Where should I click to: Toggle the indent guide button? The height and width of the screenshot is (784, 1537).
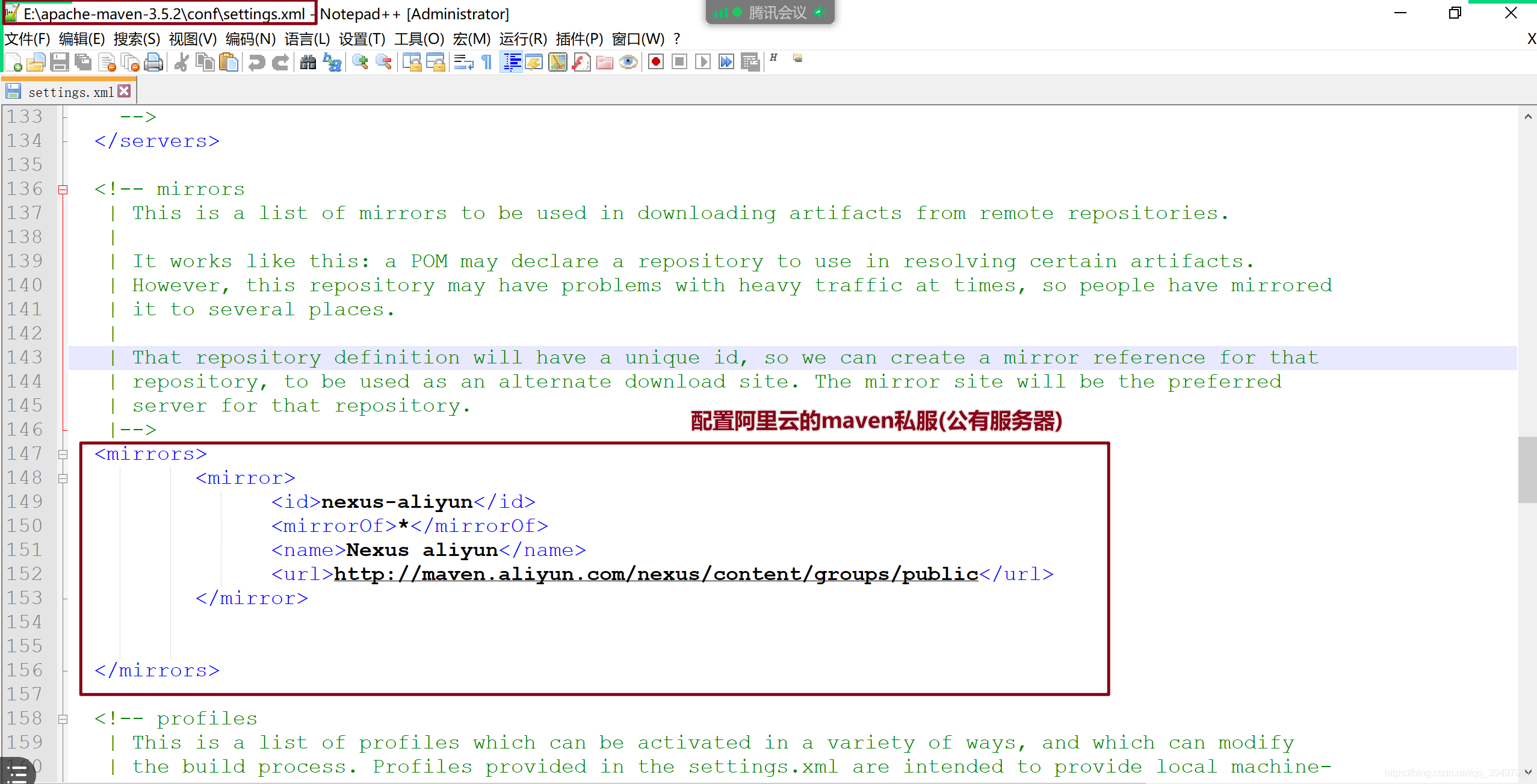point(512,62)
